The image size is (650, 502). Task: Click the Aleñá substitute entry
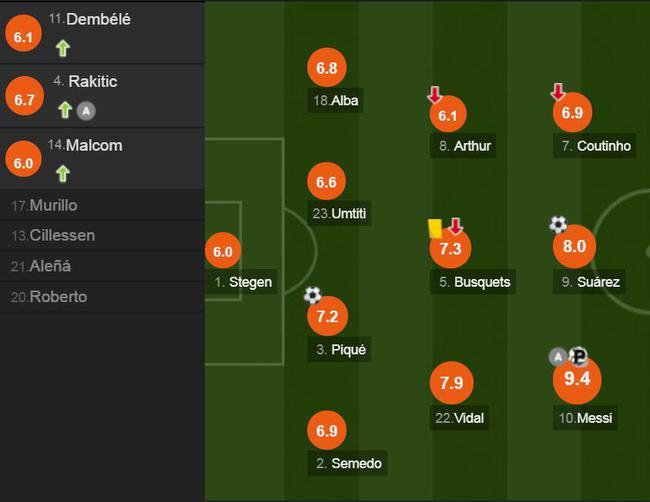point(102,266)
